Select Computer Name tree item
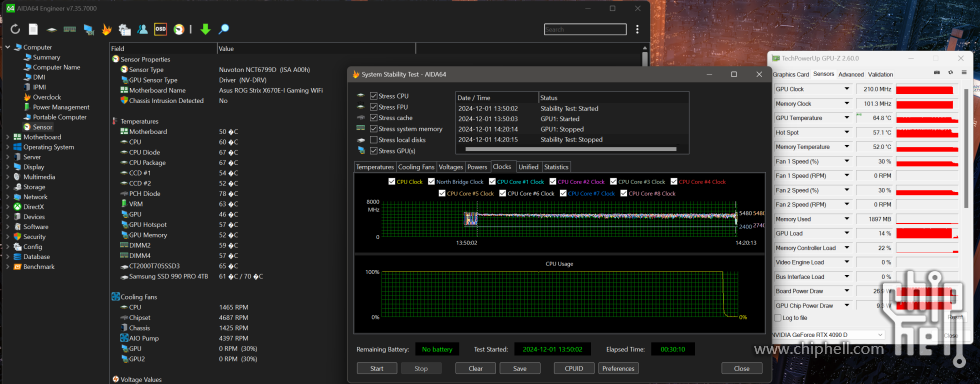This screenshot has width=980, height=384. click(56, 68)
